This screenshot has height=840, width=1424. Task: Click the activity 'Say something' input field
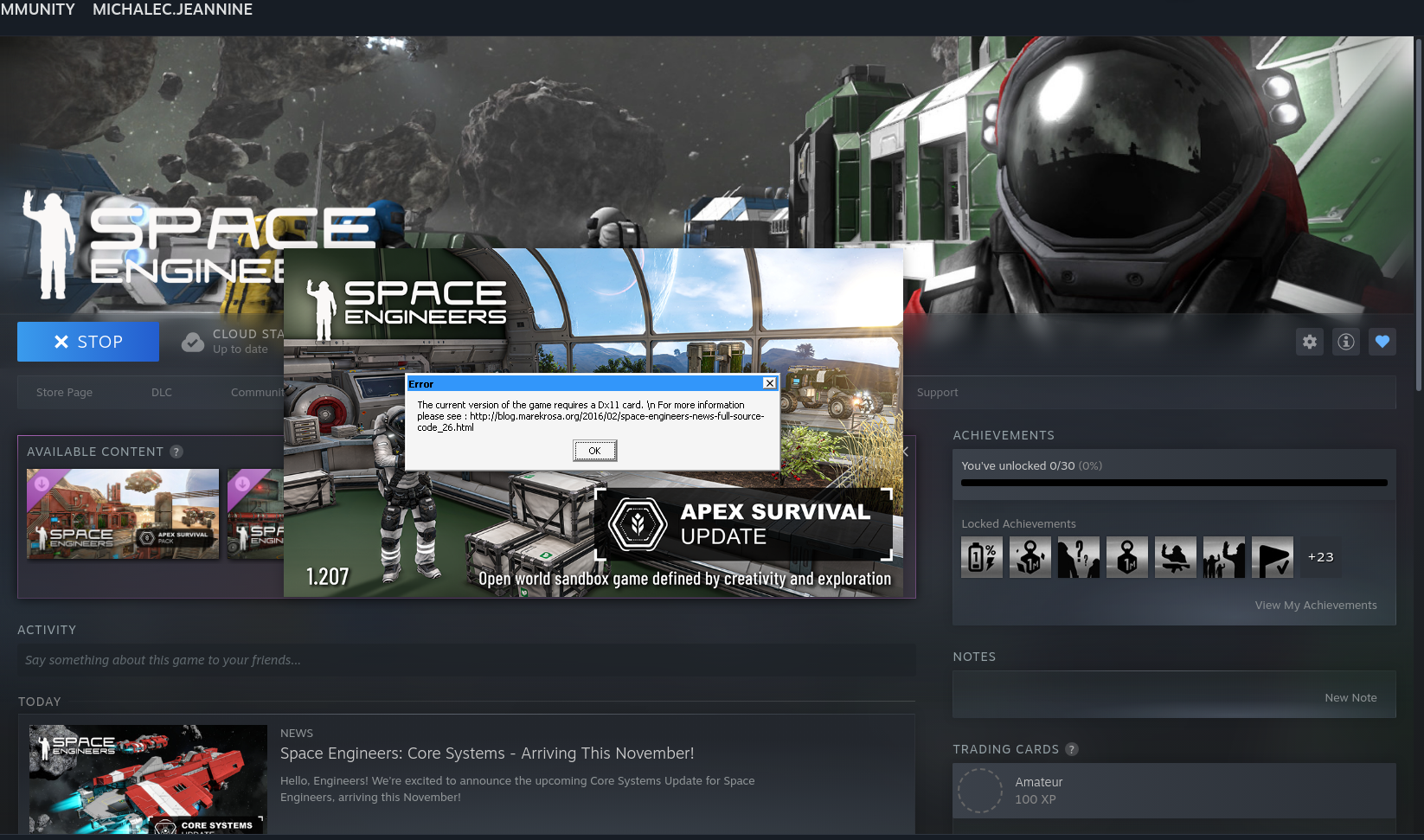pos(465,660)
